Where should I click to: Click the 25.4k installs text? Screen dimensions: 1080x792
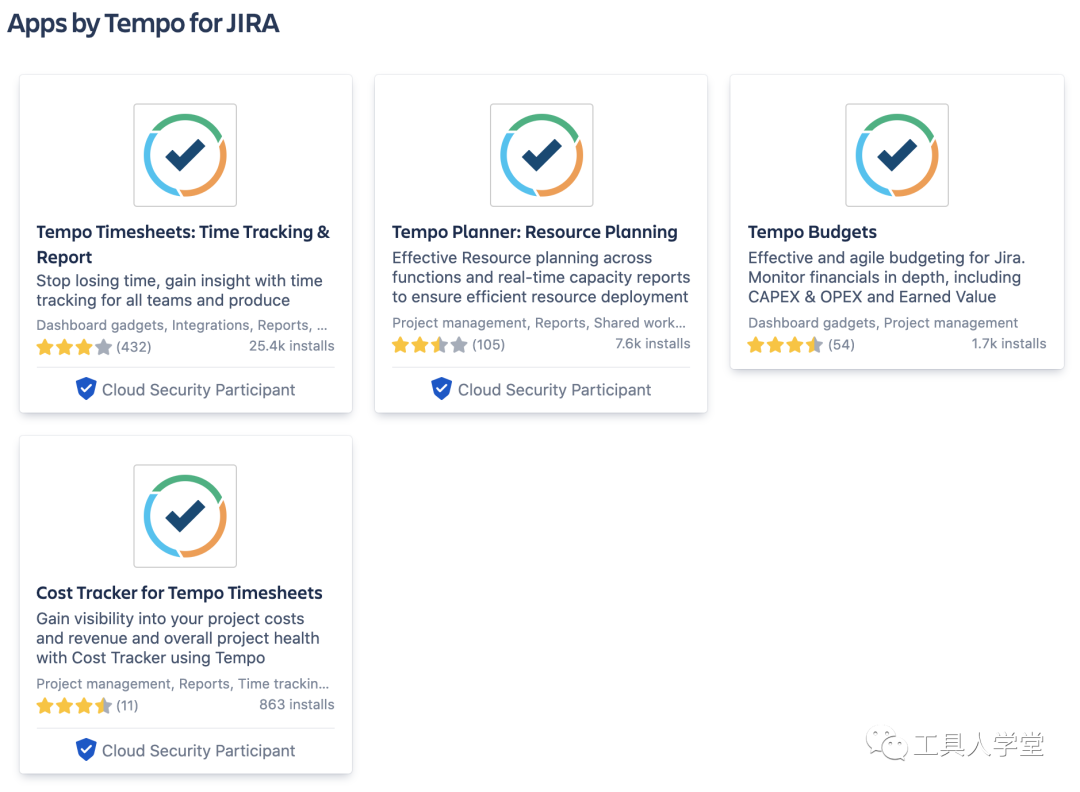tap(291, 346)
